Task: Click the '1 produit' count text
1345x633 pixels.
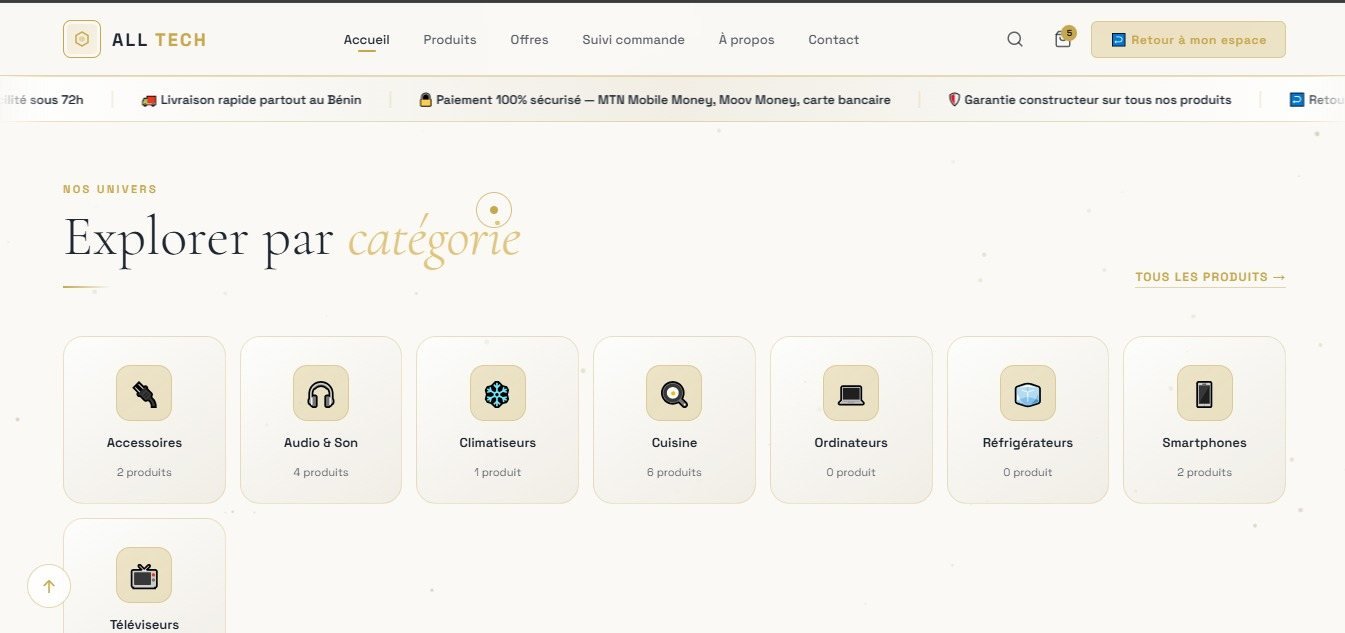Action: point(497,472)
